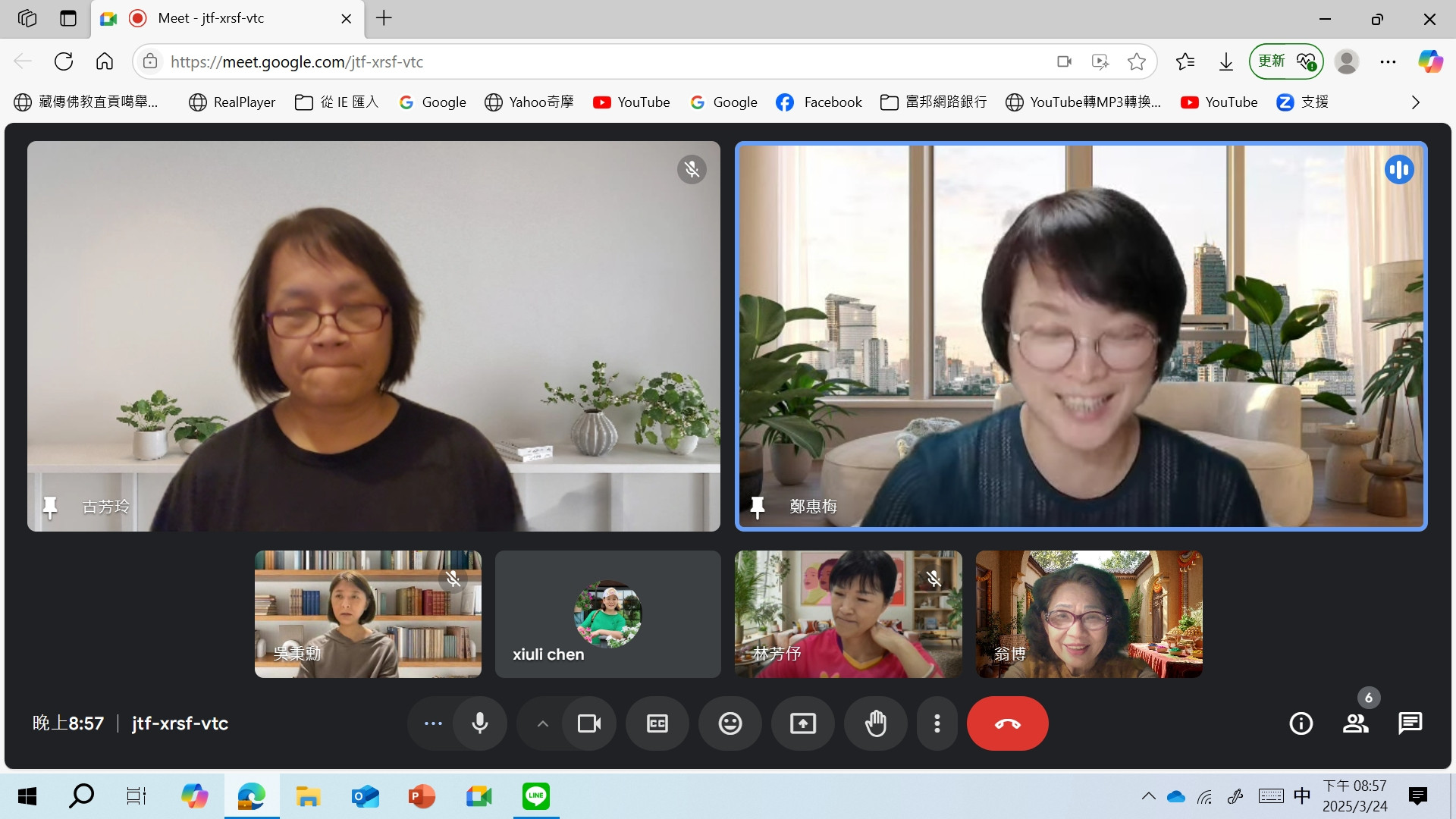
Task: Show the participants people panel
Action: coord(1355,723)
